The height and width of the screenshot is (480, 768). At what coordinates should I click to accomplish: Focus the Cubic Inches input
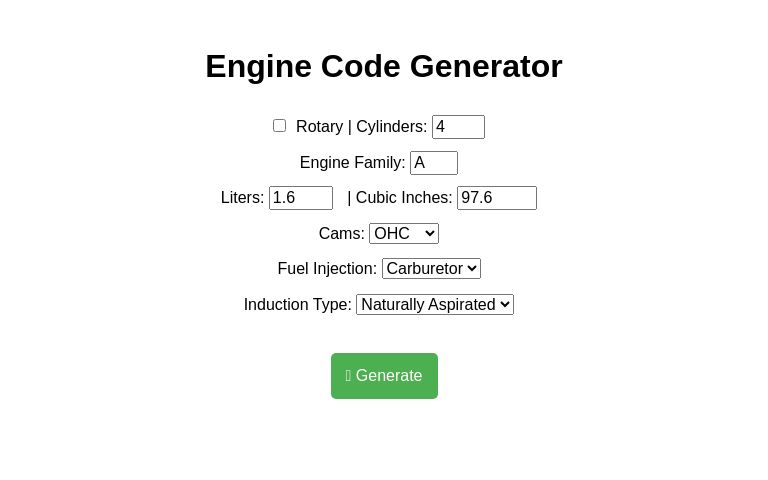coord(496,198)
